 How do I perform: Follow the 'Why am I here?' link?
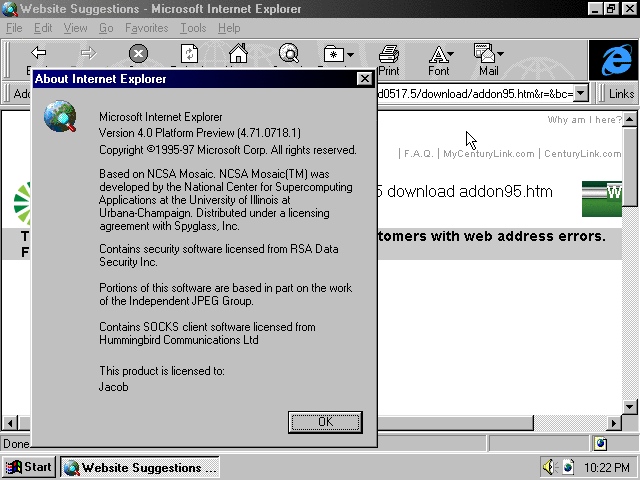584,120
